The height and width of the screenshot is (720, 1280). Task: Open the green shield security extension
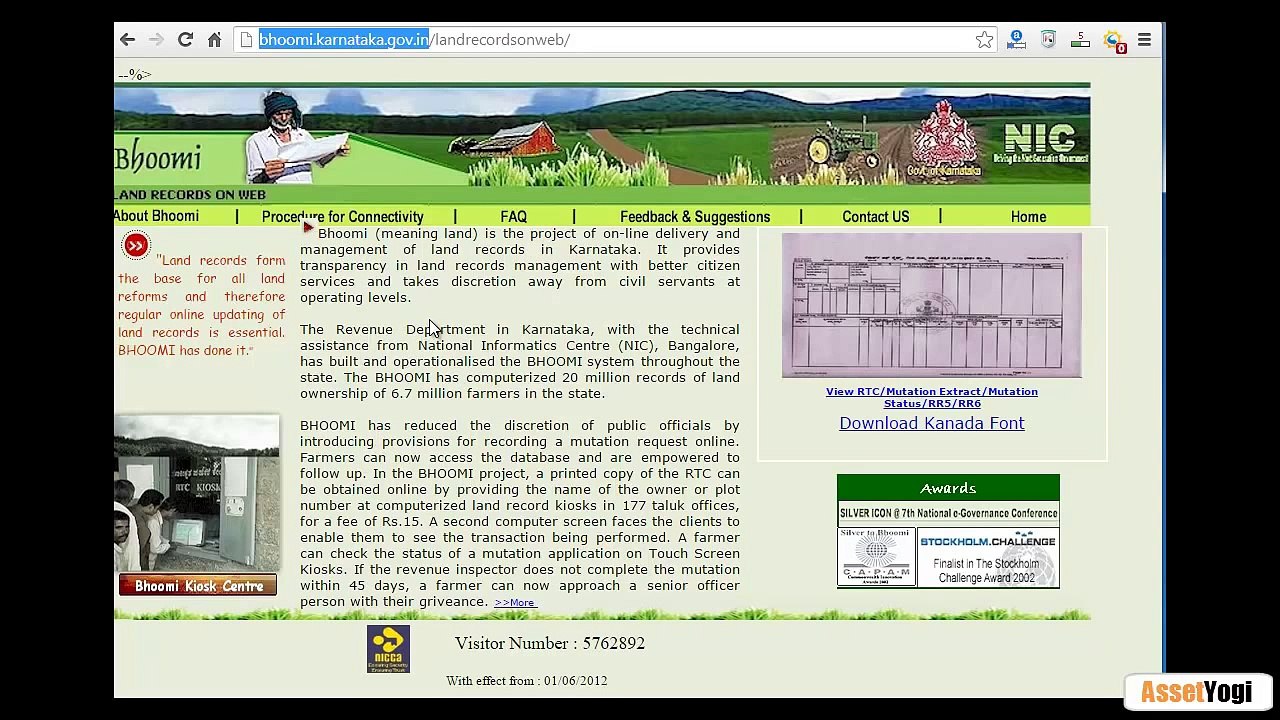[x=1048, y=40]
